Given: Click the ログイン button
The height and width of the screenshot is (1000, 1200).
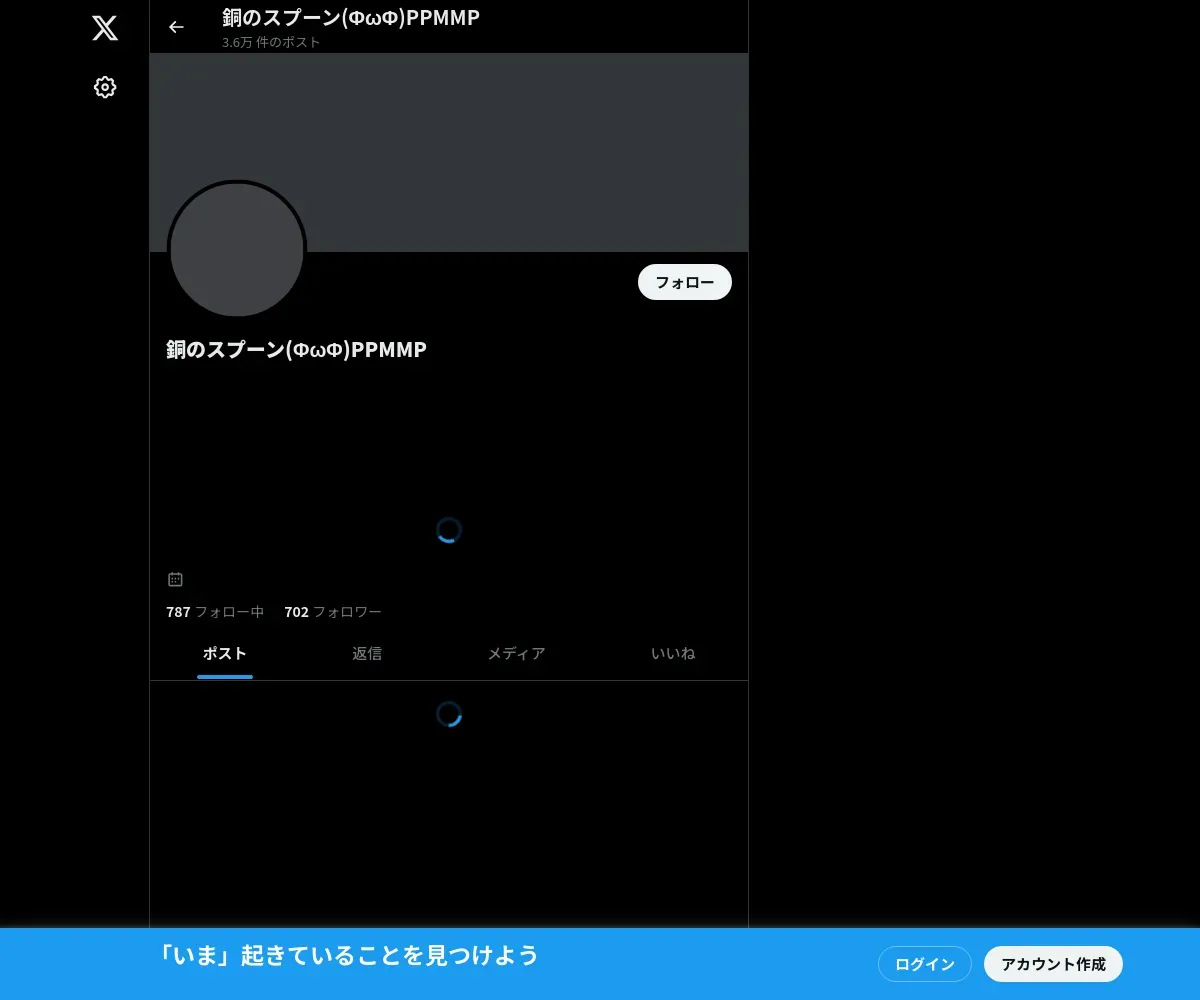Looking at the screenshot, I should [925, 964].
